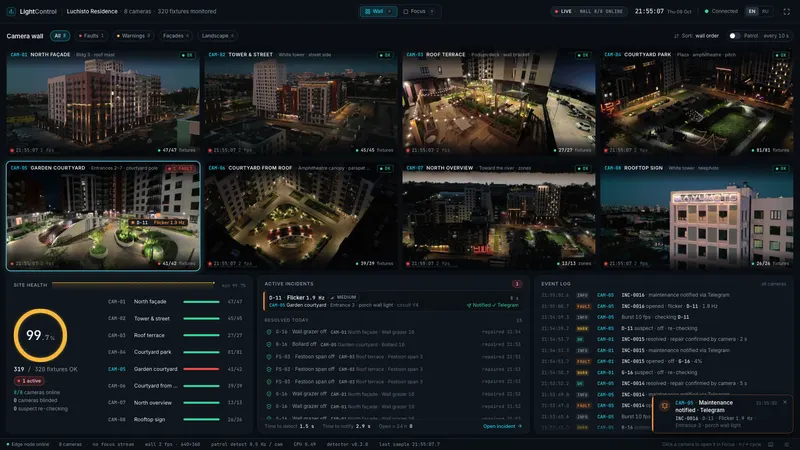Image resolution: width=800 pixels, height=450 pixels.
Task: Open the CAM-06 Courtyard From Roof feed
Action: (x=301, y=216)
